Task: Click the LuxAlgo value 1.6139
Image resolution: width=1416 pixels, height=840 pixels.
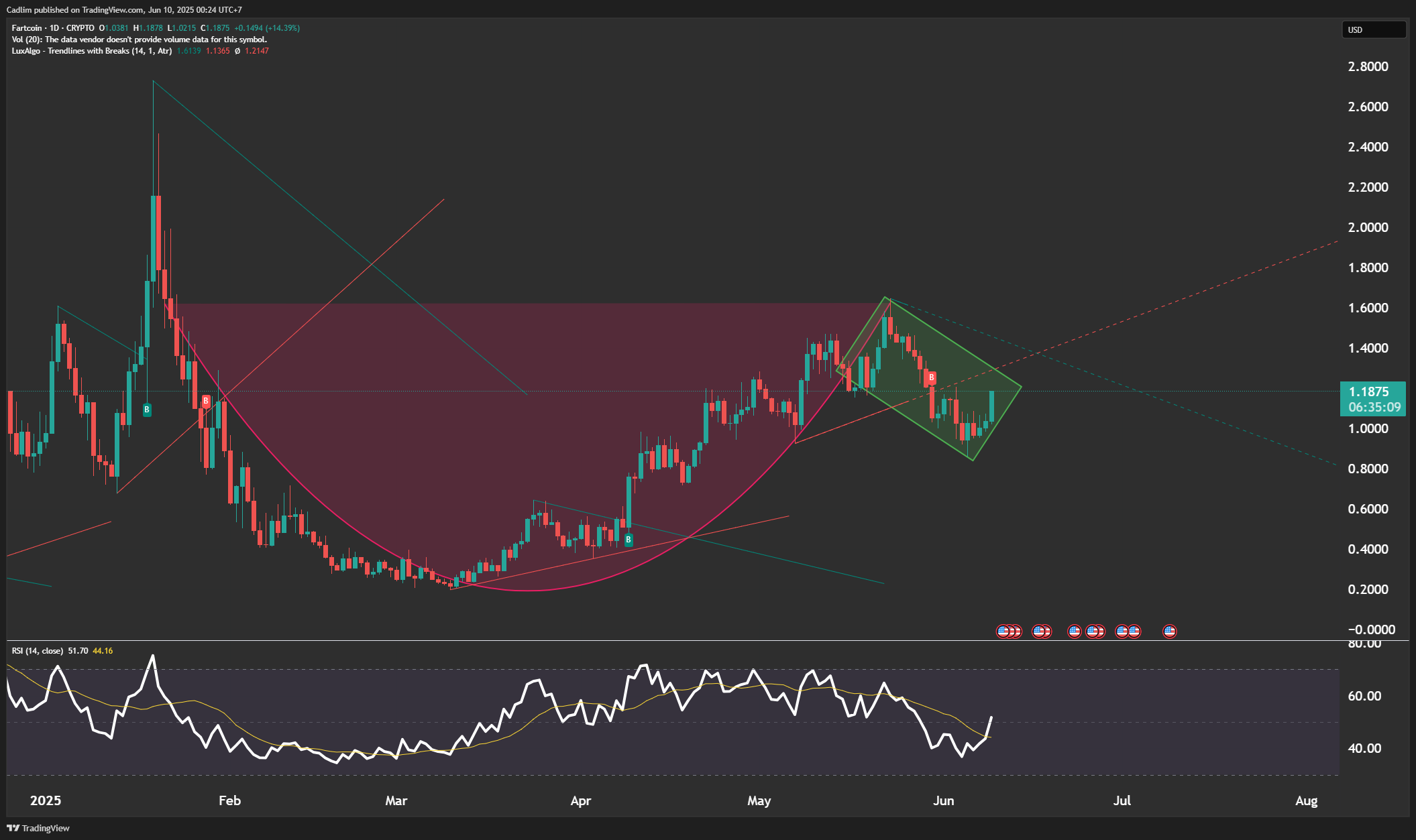Action: pyautogui.click(x=189, y=51)
